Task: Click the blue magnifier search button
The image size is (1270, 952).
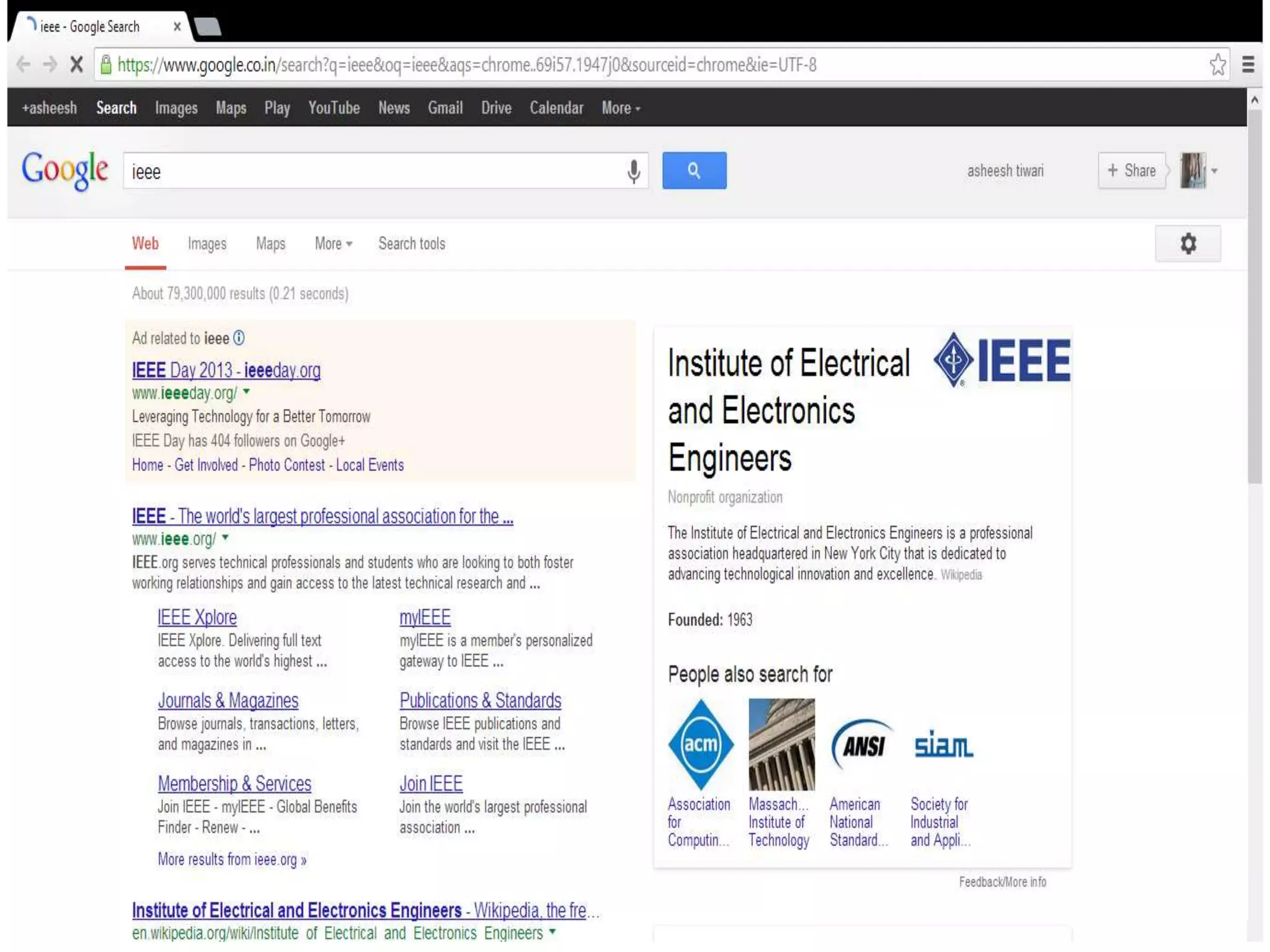Action: coord(694,170)
